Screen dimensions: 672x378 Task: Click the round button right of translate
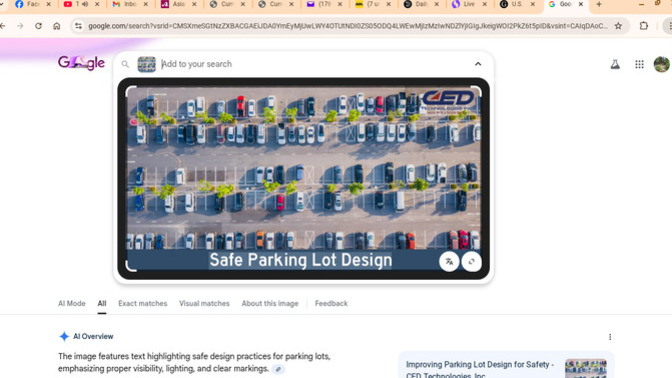[x=471, y=261]
